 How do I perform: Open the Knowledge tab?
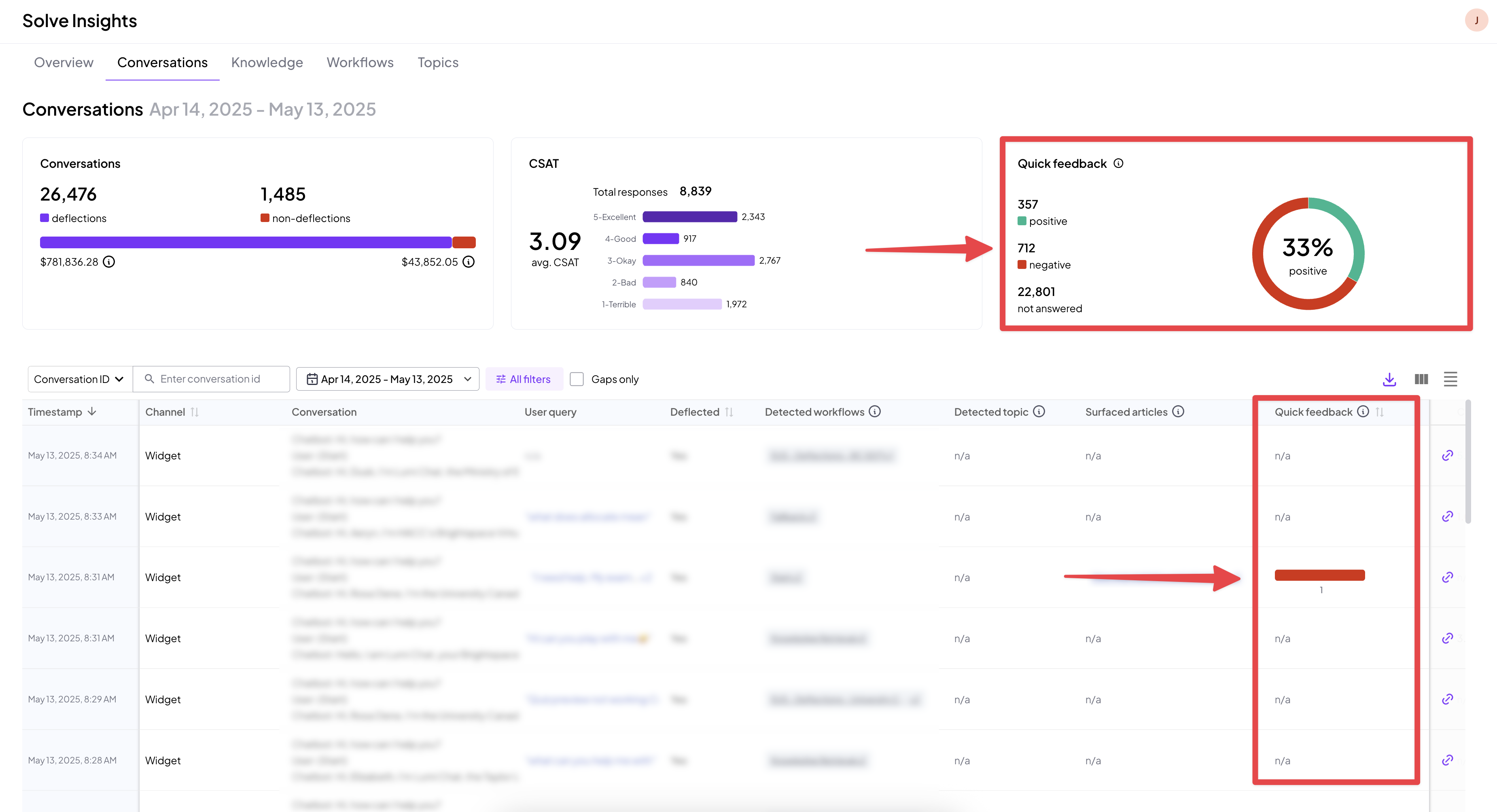click(x=267, y=63)
